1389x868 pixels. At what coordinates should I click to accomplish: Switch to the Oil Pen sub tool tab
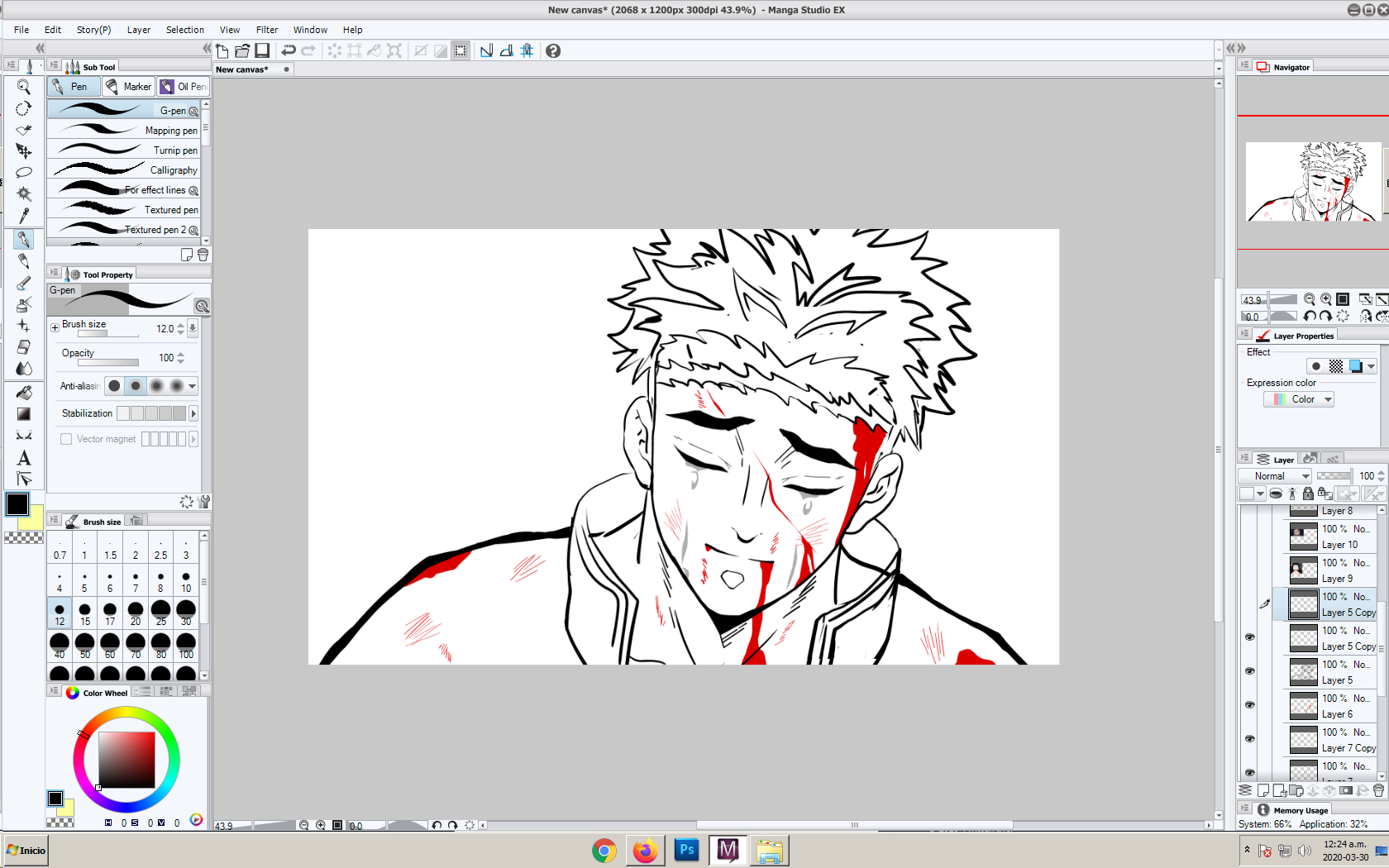[184, 87]
